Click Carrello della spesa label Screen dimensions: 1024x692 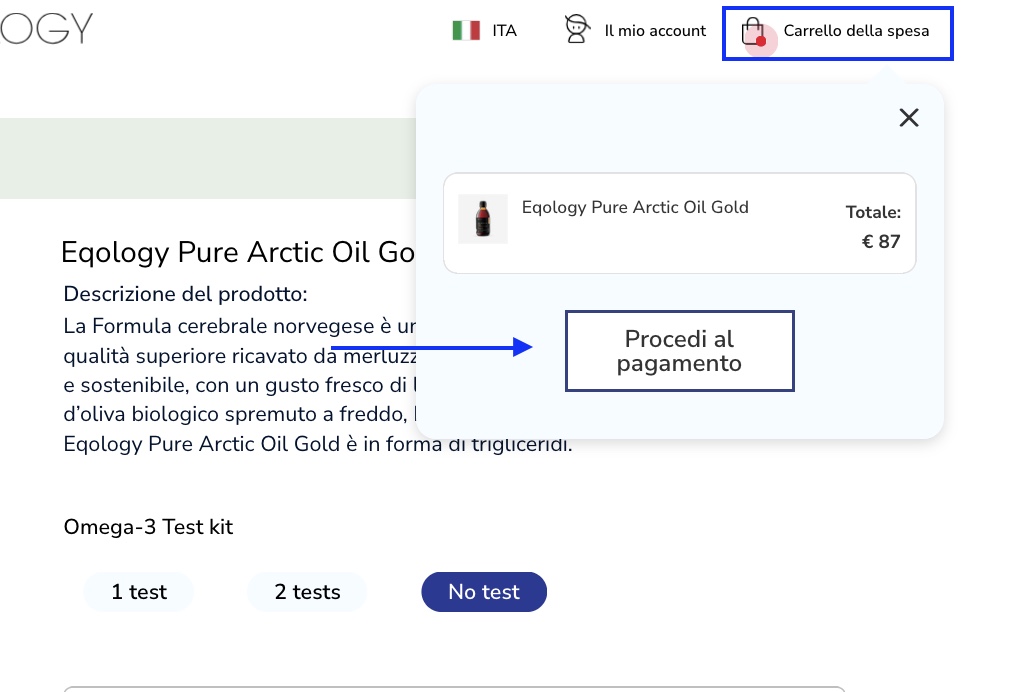point(856,31)
